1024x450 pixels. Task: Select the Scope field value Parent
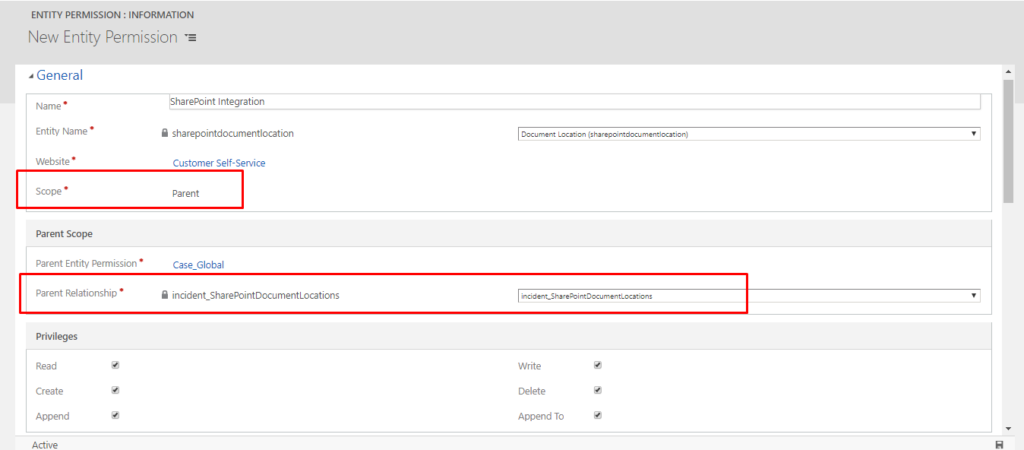tap(185, 194)
